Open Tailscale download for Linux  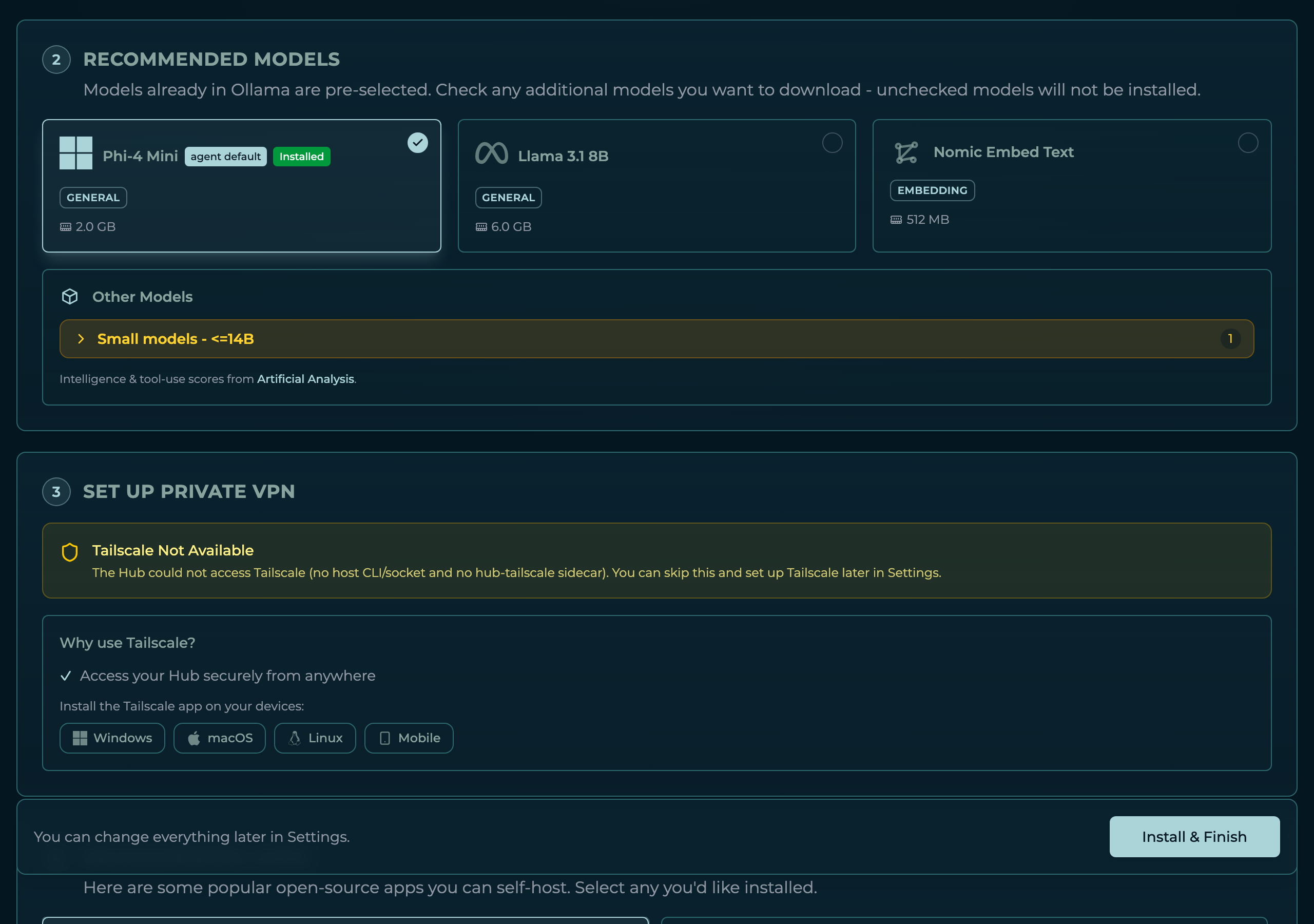click(x=315, y=738)
